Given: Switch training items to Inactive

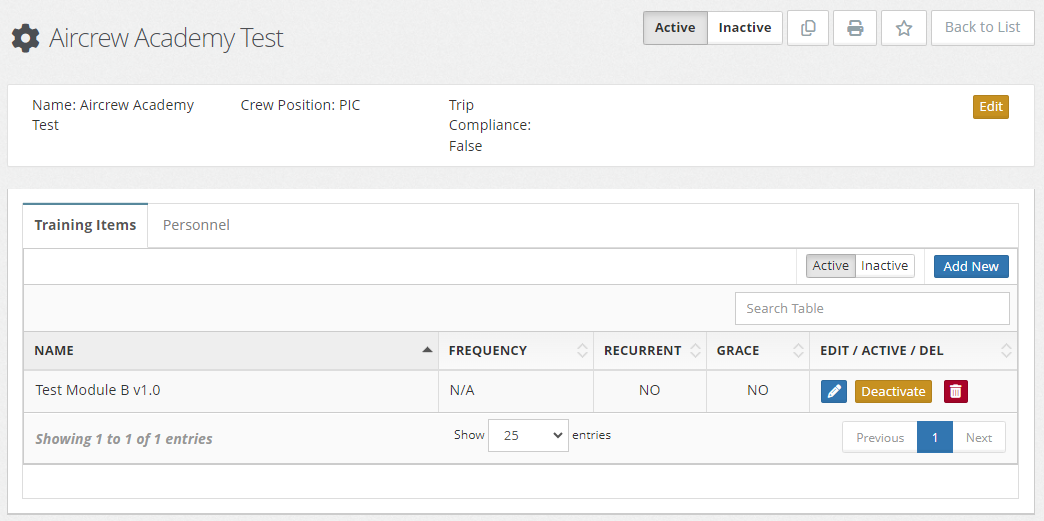Looking at the screenshot, I should click(x=884, y=266).
